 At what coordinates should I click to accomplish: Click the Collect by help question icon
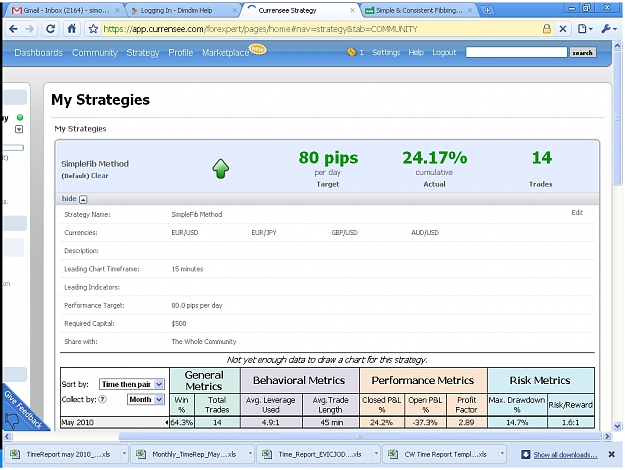(102, 399)
